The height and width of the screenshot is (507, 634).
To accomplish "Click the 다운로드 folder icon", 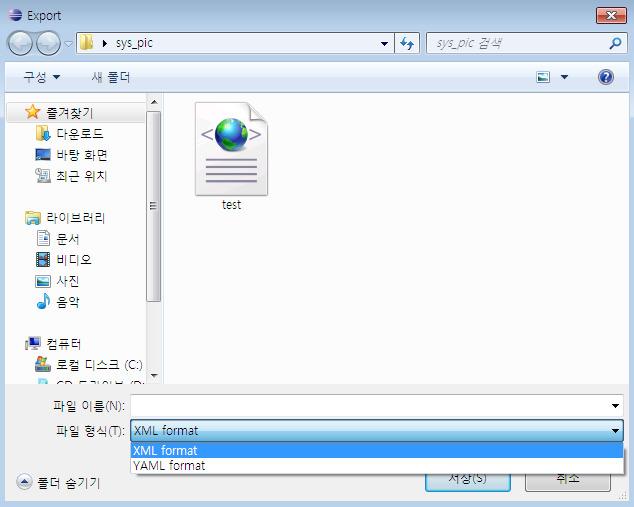I will tap(43, 133).
